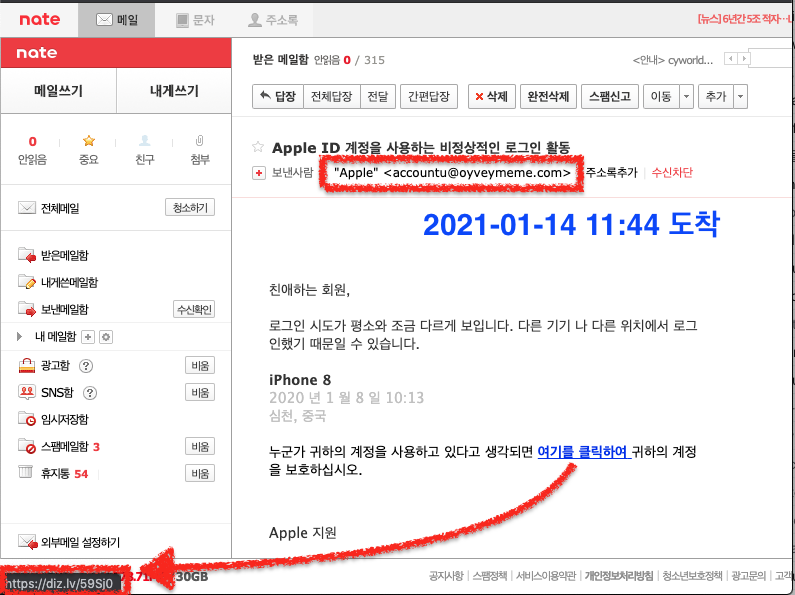Click help icon next to 광고함
This screenshot has width=795, height=595.
[x=86, y=366]
